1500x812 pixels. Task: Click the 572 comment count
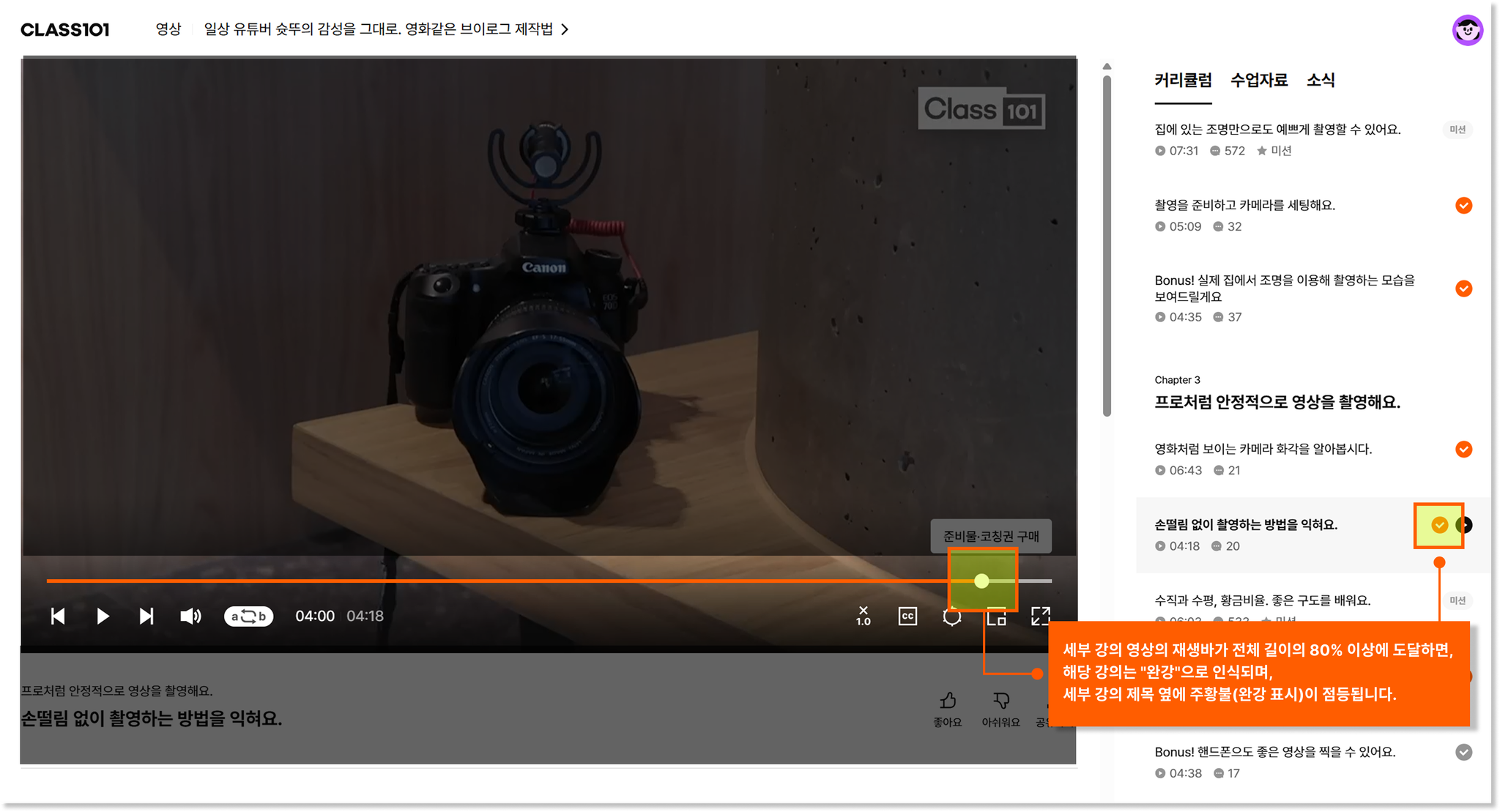click(1228, 151)
